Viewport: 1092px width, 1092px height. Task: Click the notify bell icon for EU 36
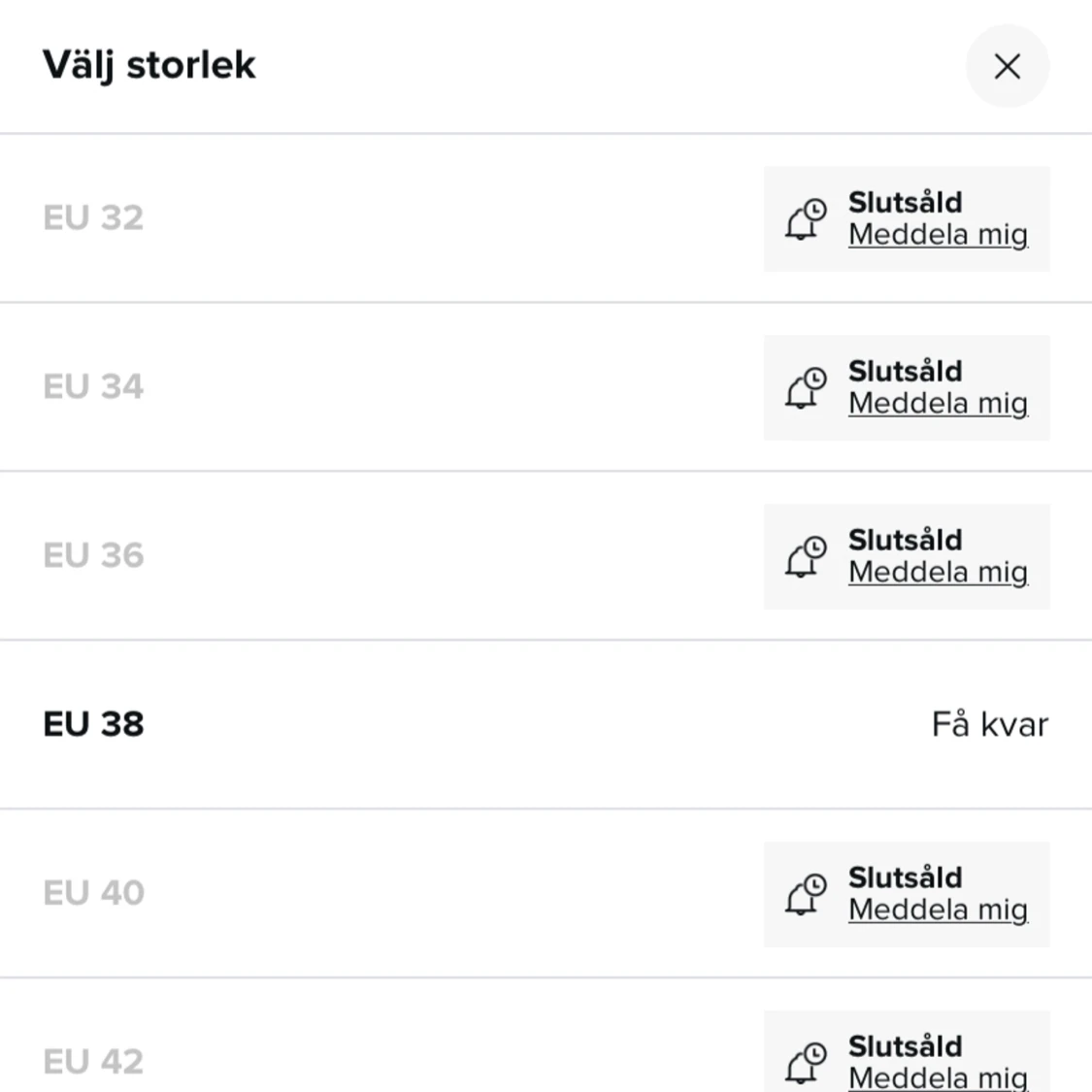point(806,556)
